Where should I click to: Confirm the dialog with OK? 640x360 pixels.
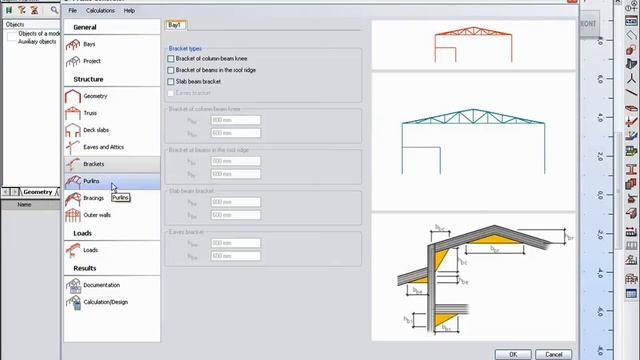[513, 354]
